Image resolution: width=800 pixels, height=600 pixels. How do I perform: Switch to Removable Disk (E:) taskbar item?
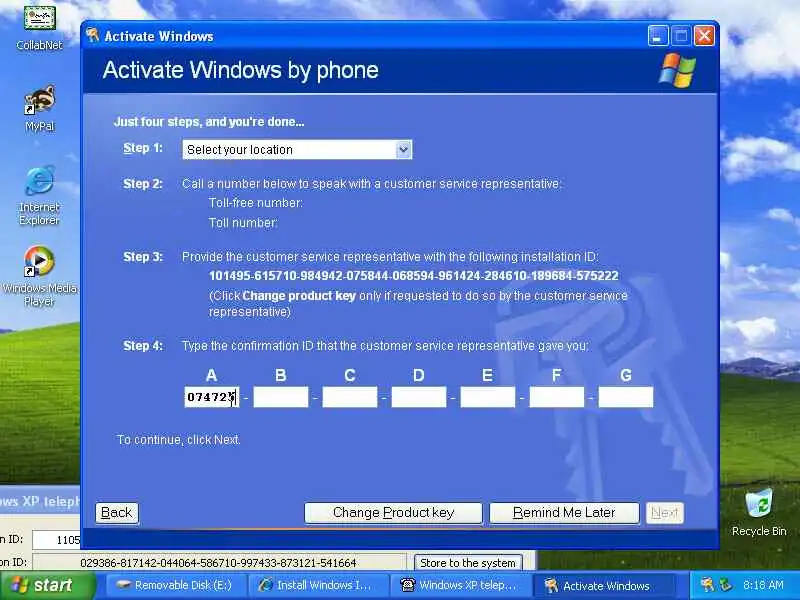click(x=177, y=585)
